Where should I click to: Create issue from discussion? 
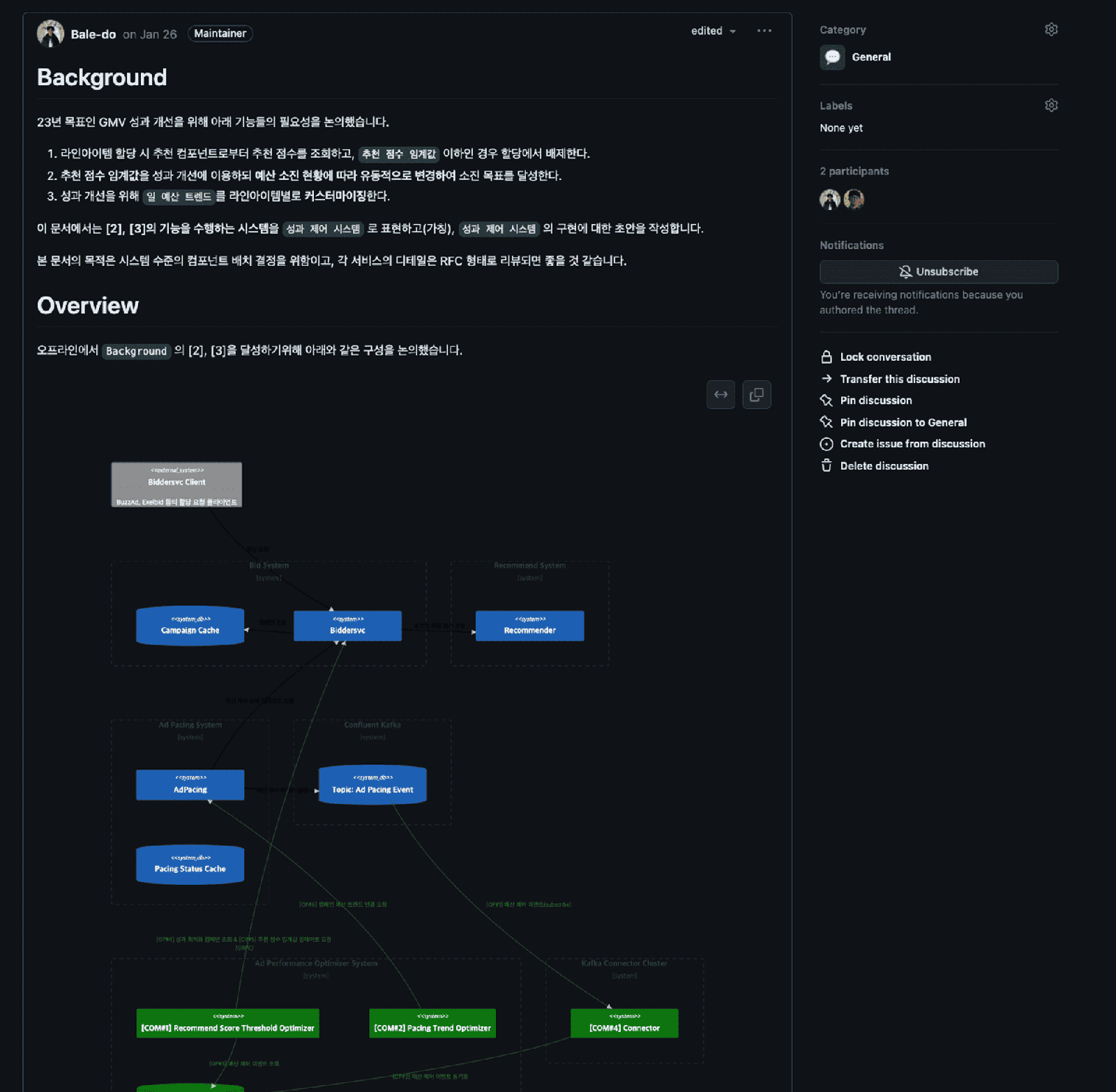click(x=912, y=444)
